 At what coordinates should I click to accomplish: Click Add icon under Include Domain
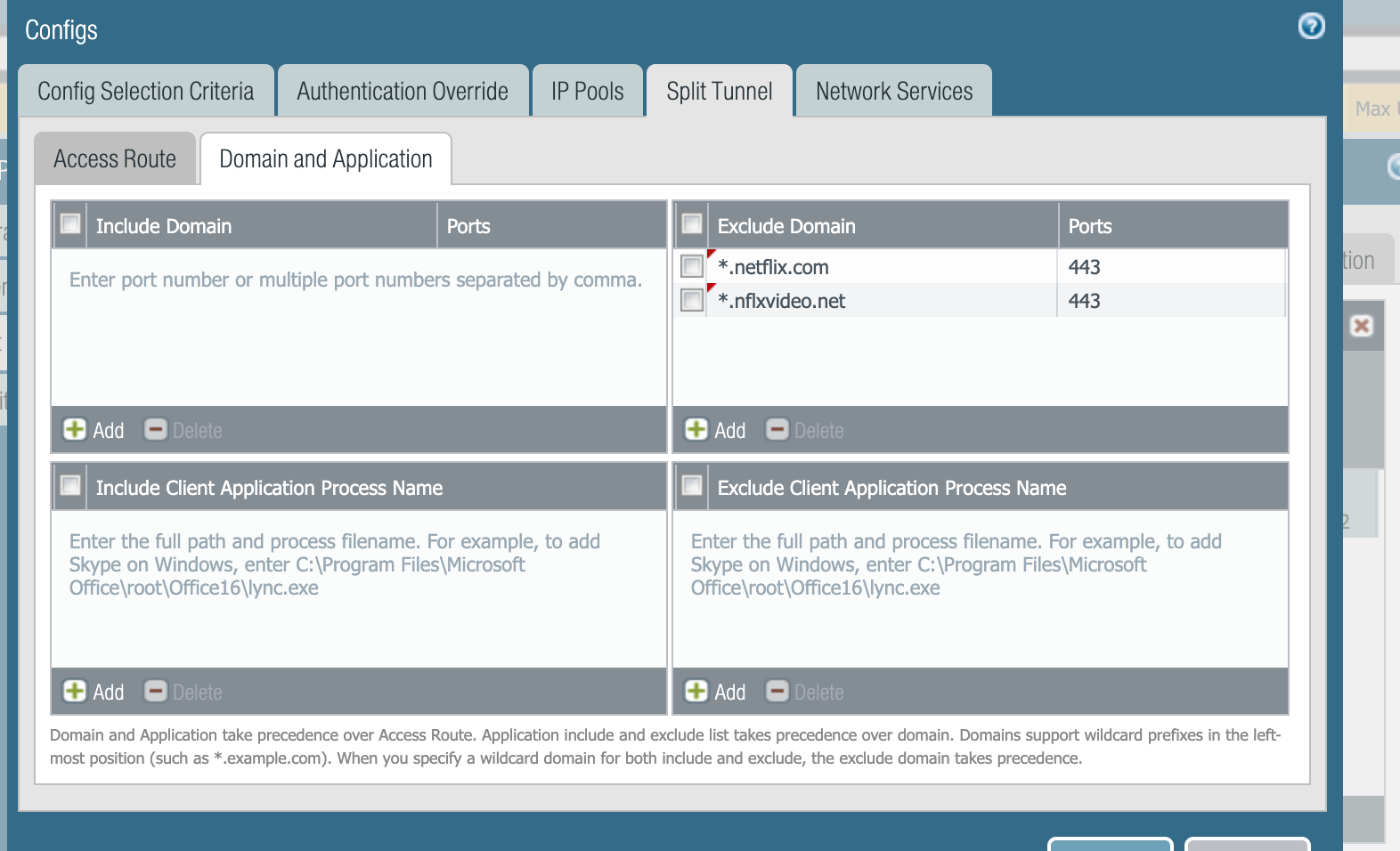(x=75, y=430)
